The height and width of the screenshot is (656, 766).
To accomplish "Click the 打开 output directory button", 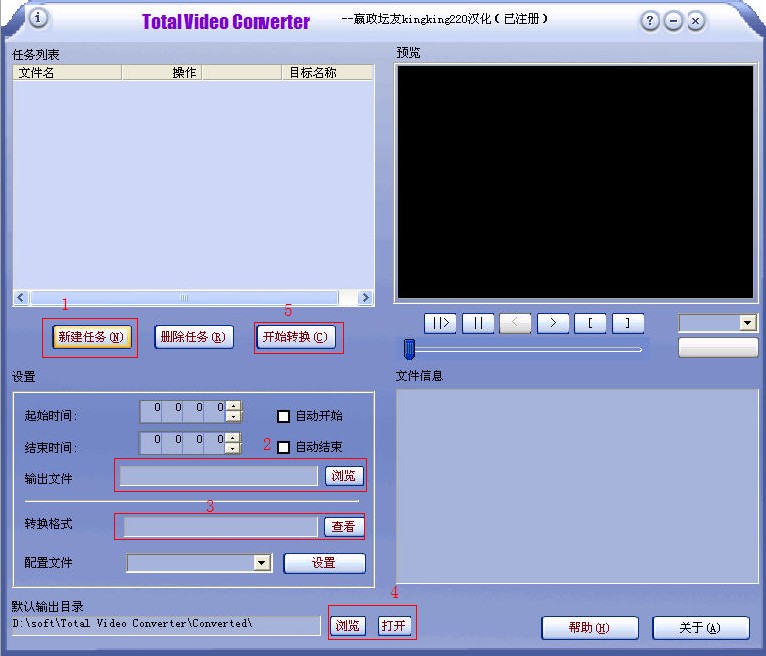I will tap(394, 626).
